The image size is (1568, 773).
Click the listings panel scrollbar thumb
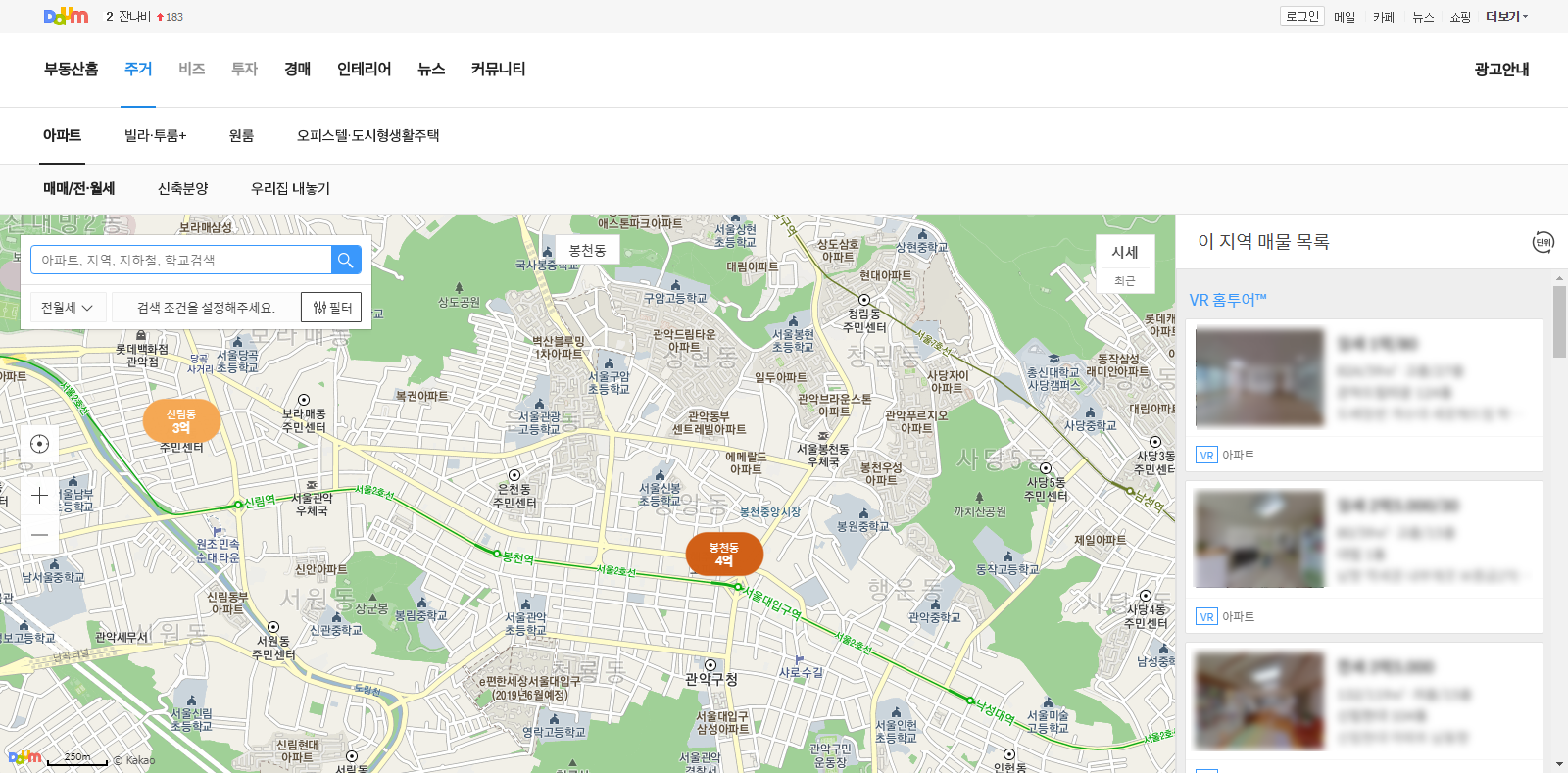point(1559,321)
